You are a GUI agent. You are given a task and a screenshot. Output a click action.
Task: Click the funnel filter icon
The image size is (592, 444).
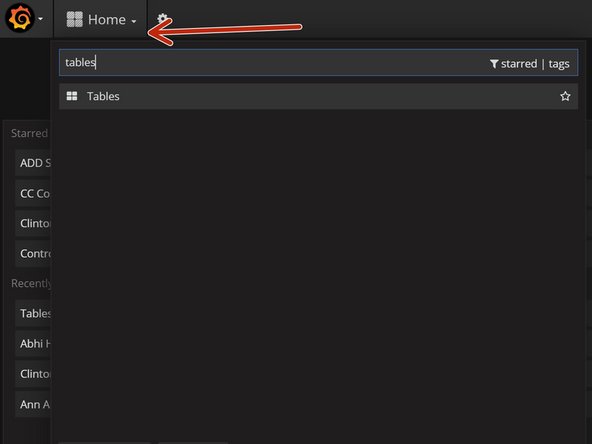494,64
